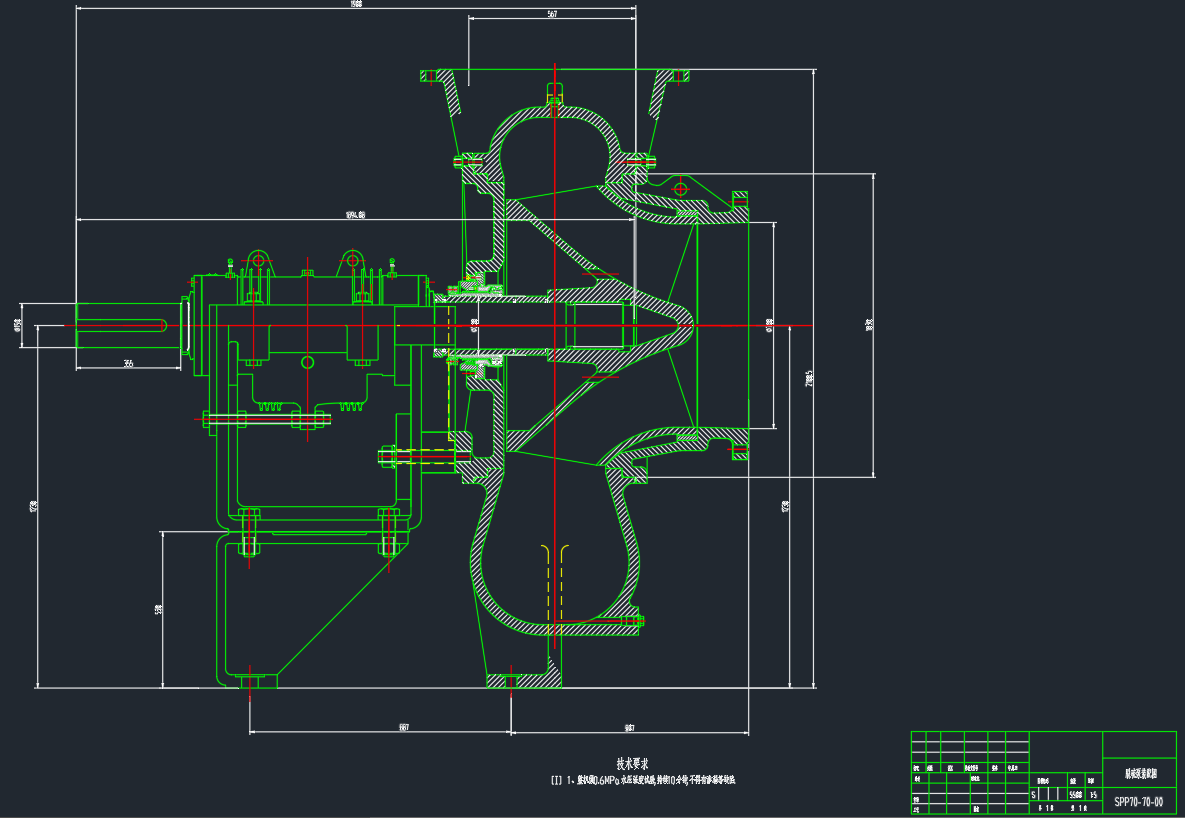Screen dimensions: 1185x818
Task: Click the 1094.68 horizontal dimension text
Action: pos(355,215)
